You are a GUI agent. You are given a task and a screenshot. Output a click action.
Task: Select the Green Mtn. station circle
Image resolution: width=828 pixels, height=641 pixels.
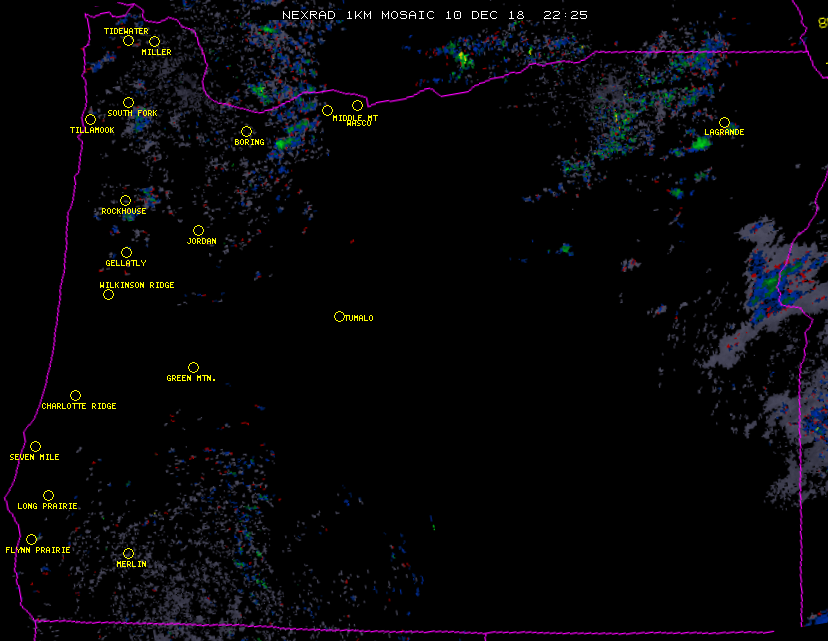pyautogui.click(x=193, y=367)
